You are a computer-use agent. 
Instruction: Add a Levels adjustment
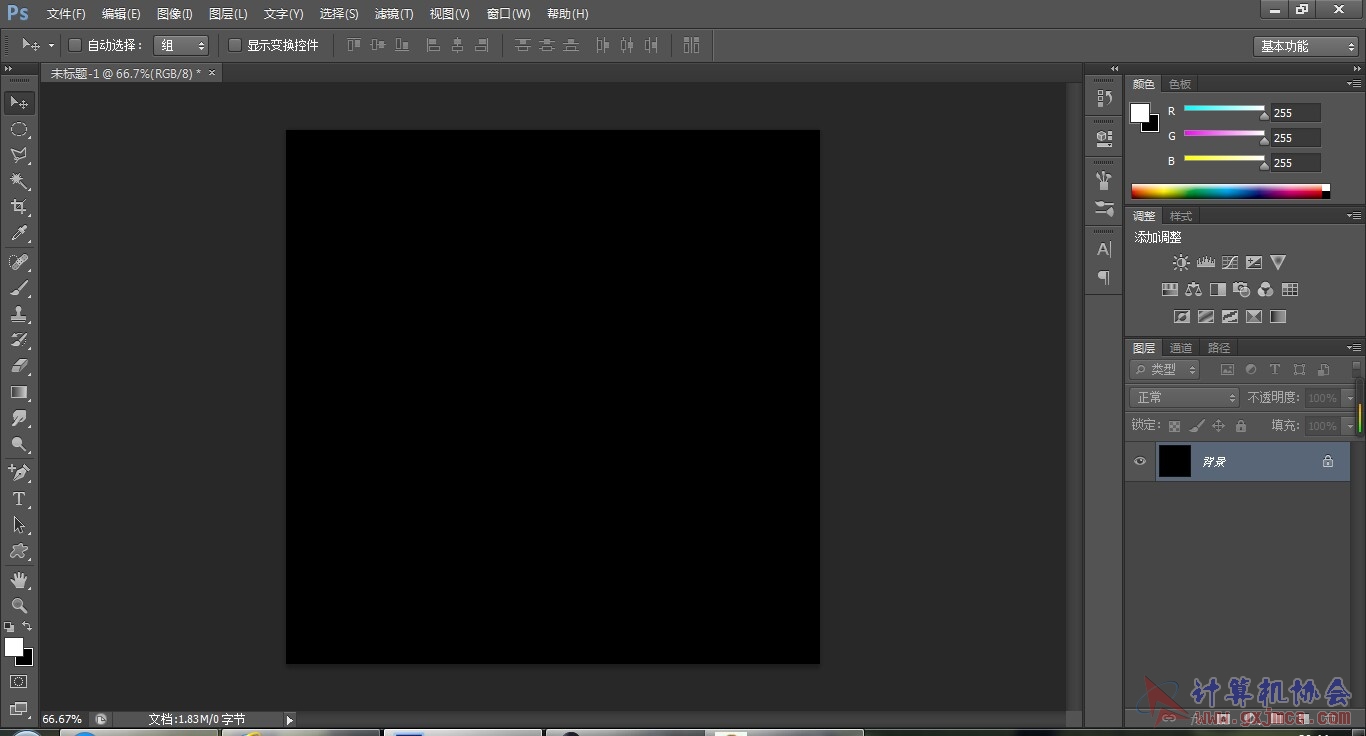click(1205, 262)
